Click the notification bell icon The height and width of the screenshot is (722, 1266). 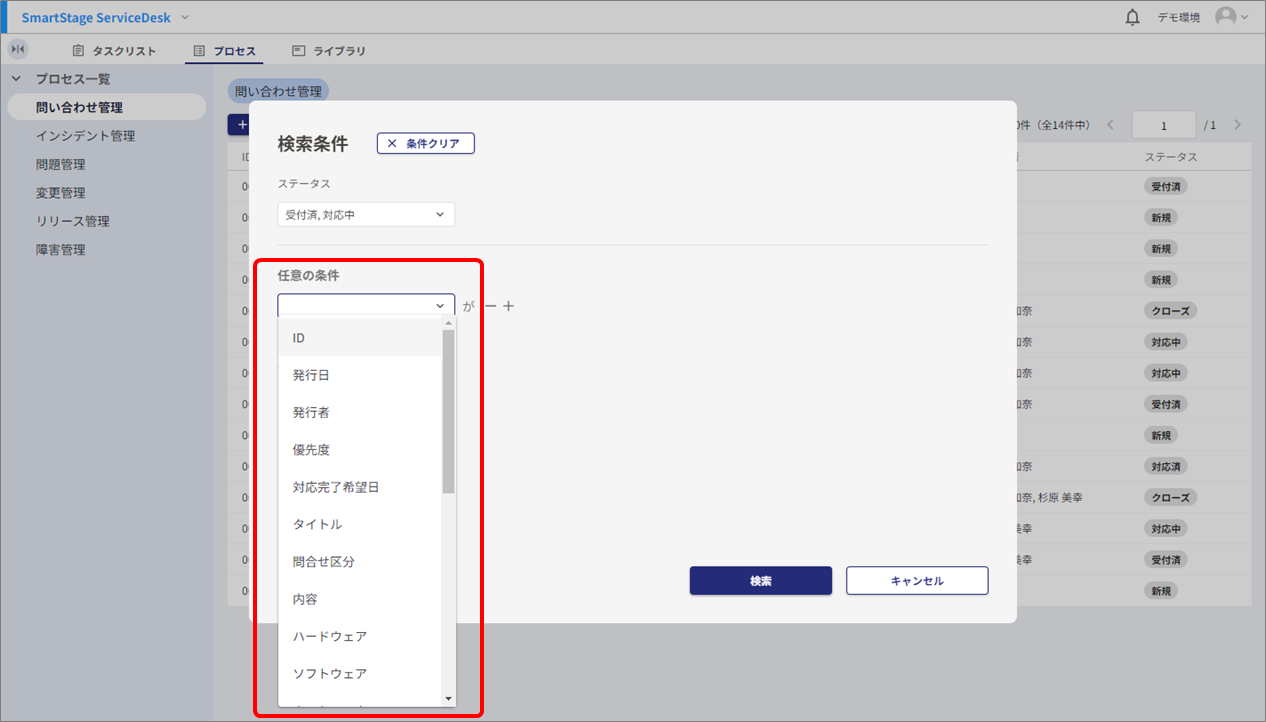(1132, 18)
